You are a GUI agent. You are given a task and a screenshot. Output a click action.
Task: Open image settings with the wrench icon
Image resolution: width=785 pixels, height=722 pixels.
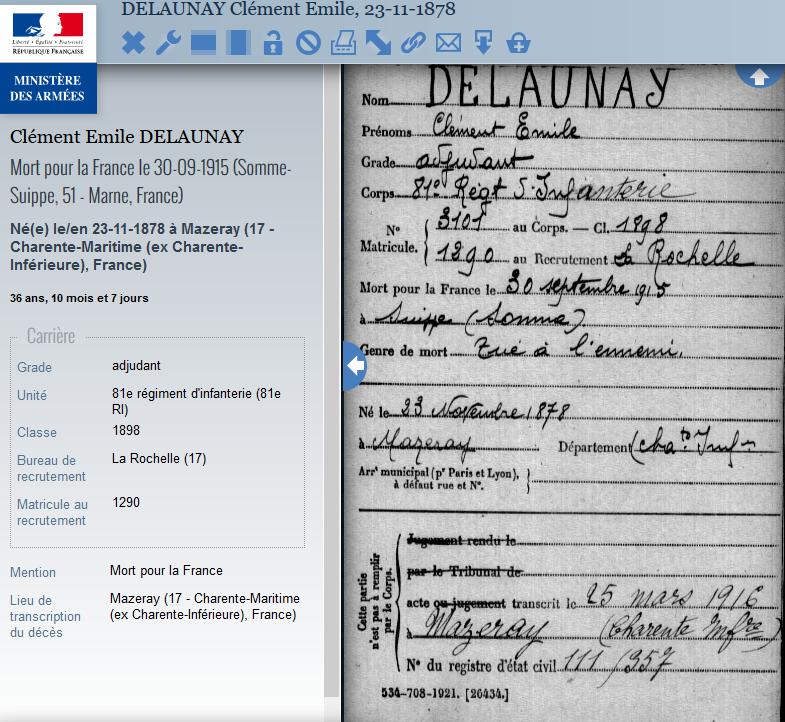point(168,43)
